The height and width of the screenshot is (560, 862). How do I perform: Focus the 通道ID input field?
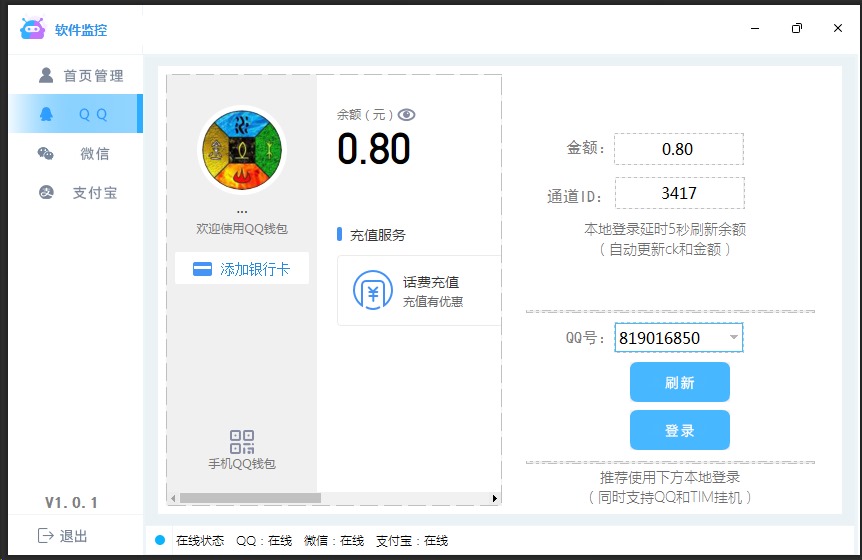click(679, 193)
